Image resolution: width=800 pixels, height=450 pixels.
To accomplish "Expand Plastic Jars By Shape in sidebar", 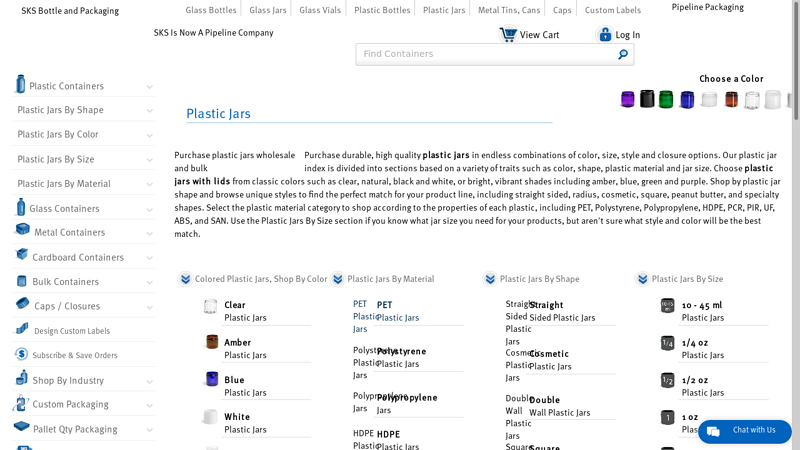I will pos(149,110).
